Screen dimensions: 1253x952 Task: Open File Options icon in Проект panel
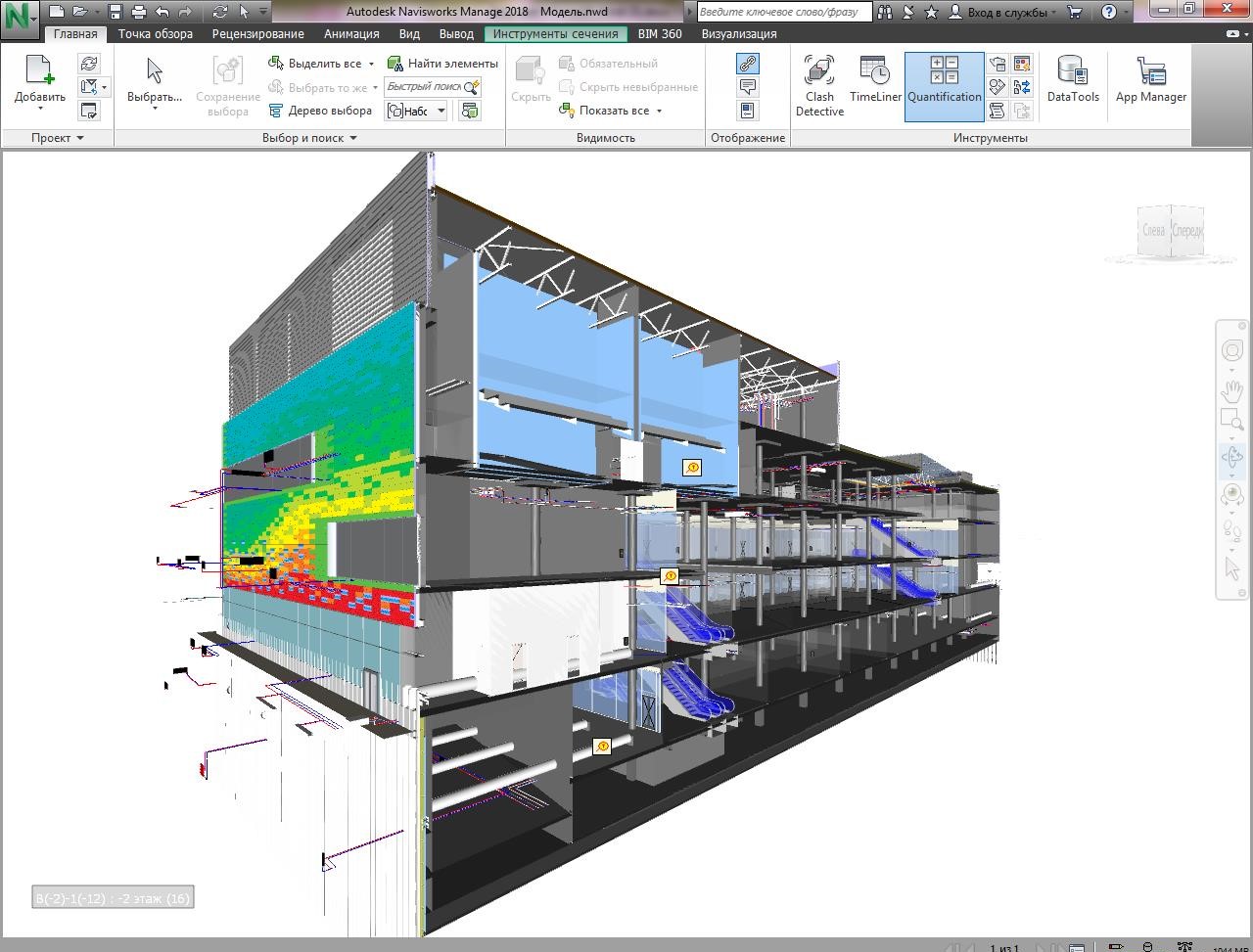(x=89, y=111)
